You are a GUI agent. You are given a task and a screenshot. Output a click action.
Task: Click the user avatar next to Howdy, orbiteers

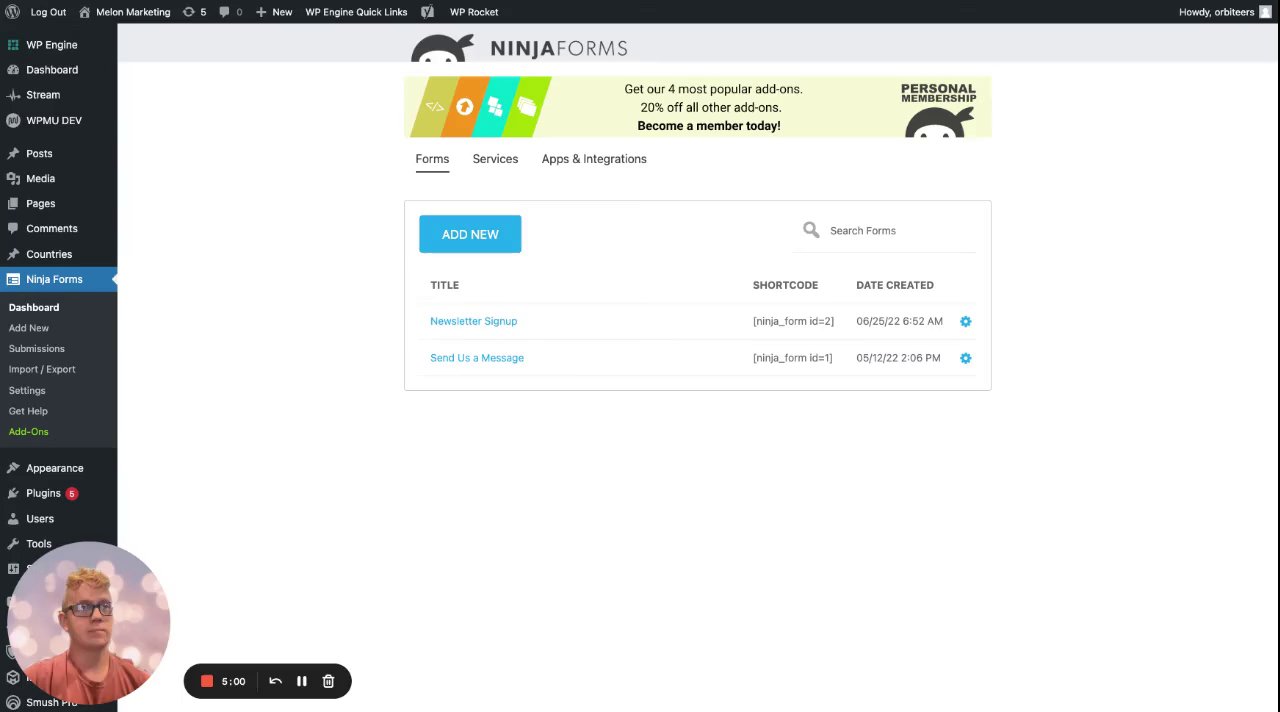[1265, 12]
